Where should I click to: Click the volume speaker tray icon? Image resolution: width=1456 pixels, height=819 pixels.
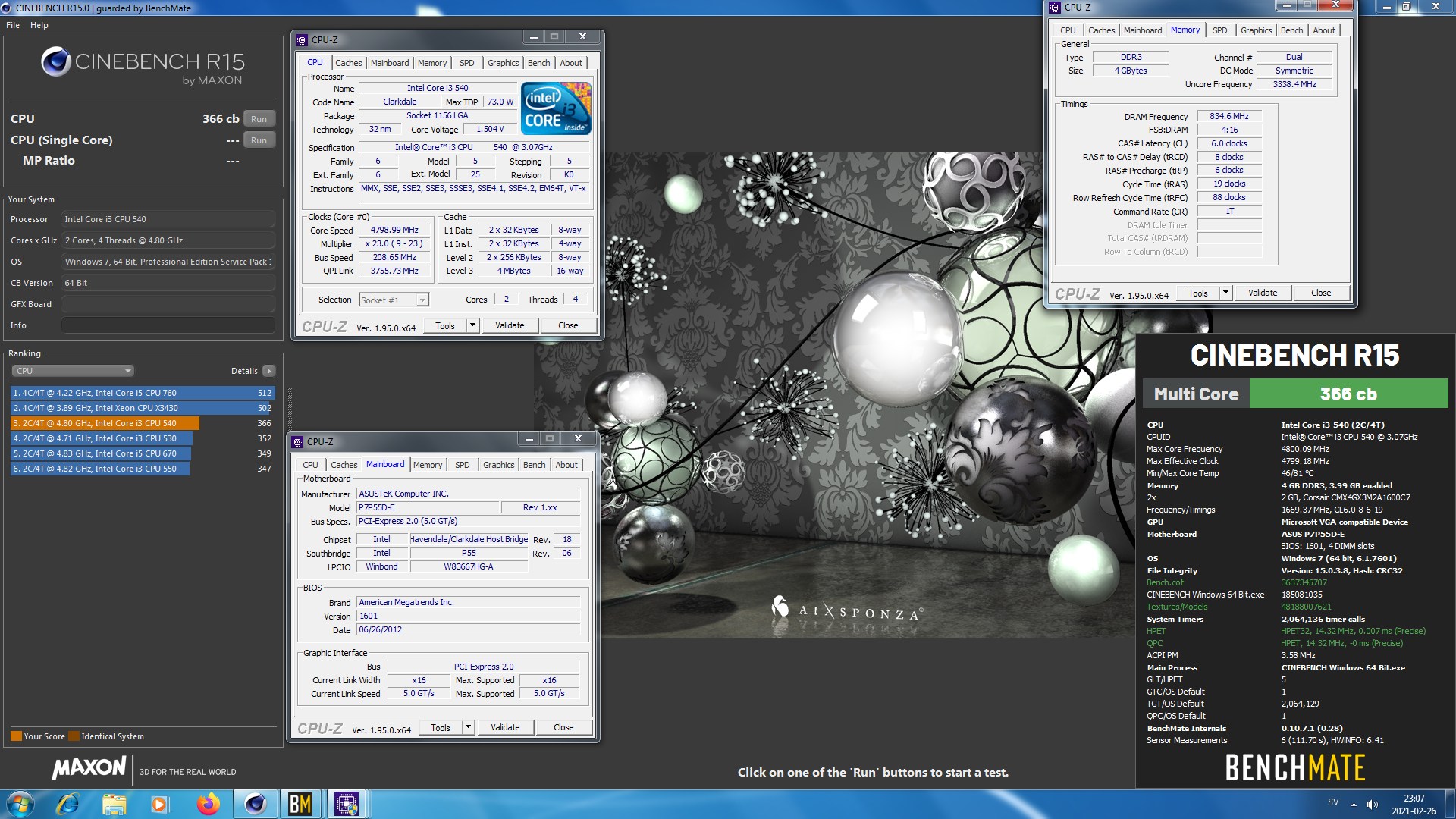point(1372,804)
